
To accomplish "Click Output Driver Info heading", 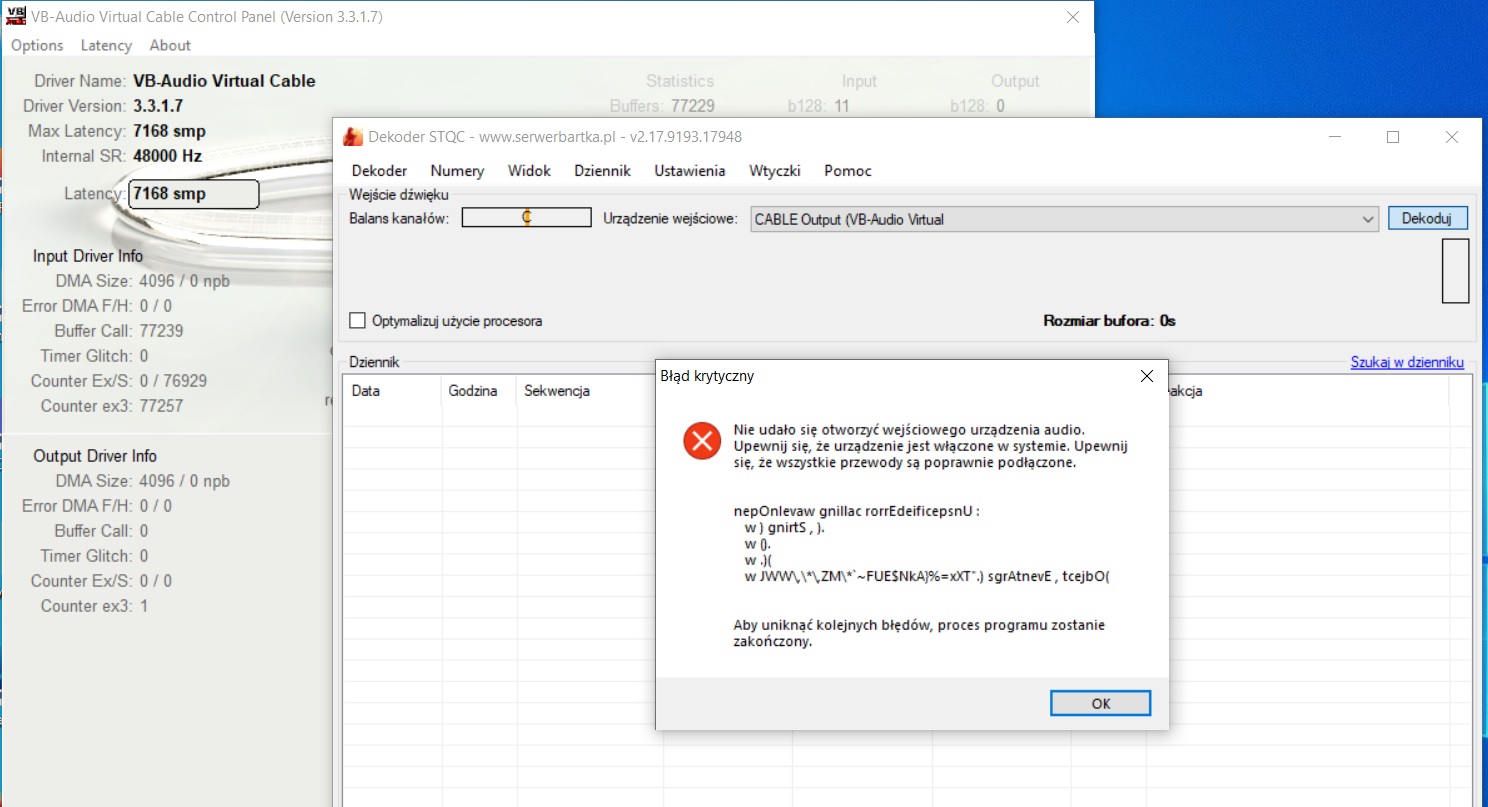I will click(95, 456).
